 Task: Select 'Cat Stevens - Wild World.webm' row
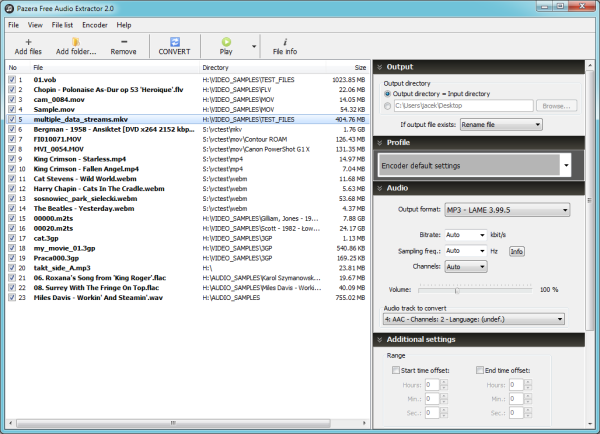pyautogui.click(x=188, y=179)
